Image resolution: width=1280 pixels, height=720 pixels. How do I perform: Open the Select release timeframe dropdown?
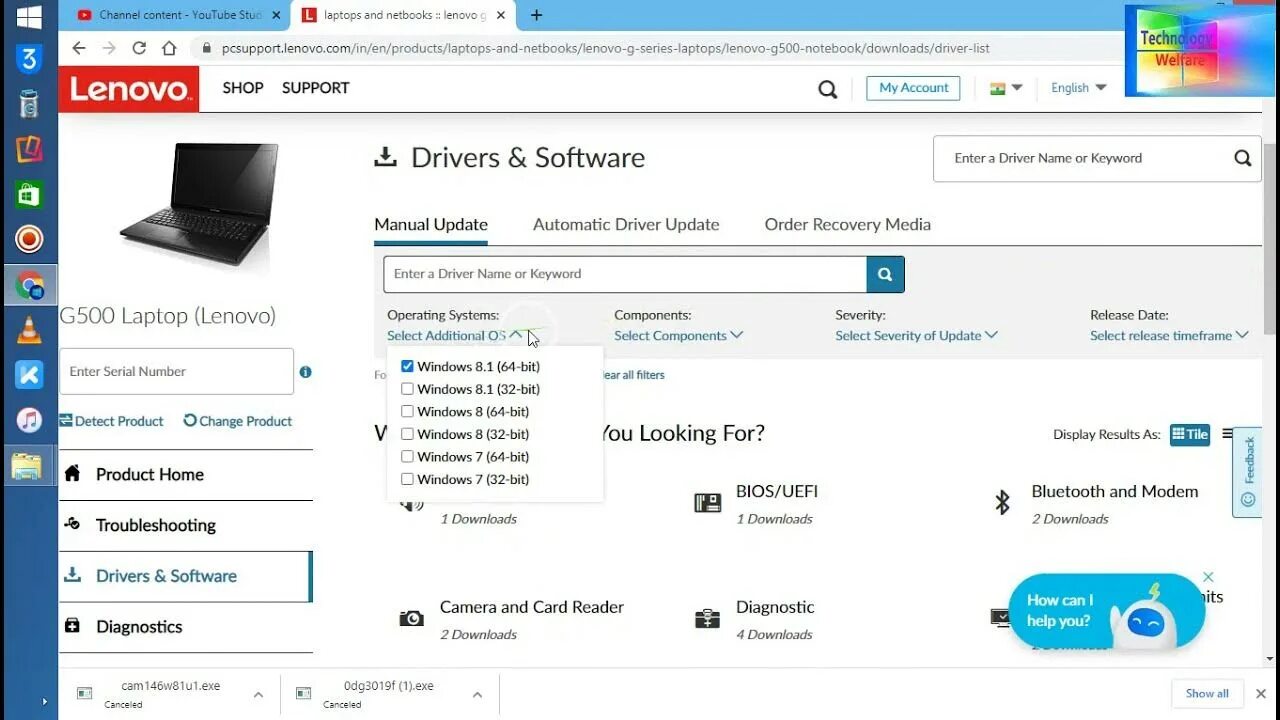click(x=1168, y=335)
